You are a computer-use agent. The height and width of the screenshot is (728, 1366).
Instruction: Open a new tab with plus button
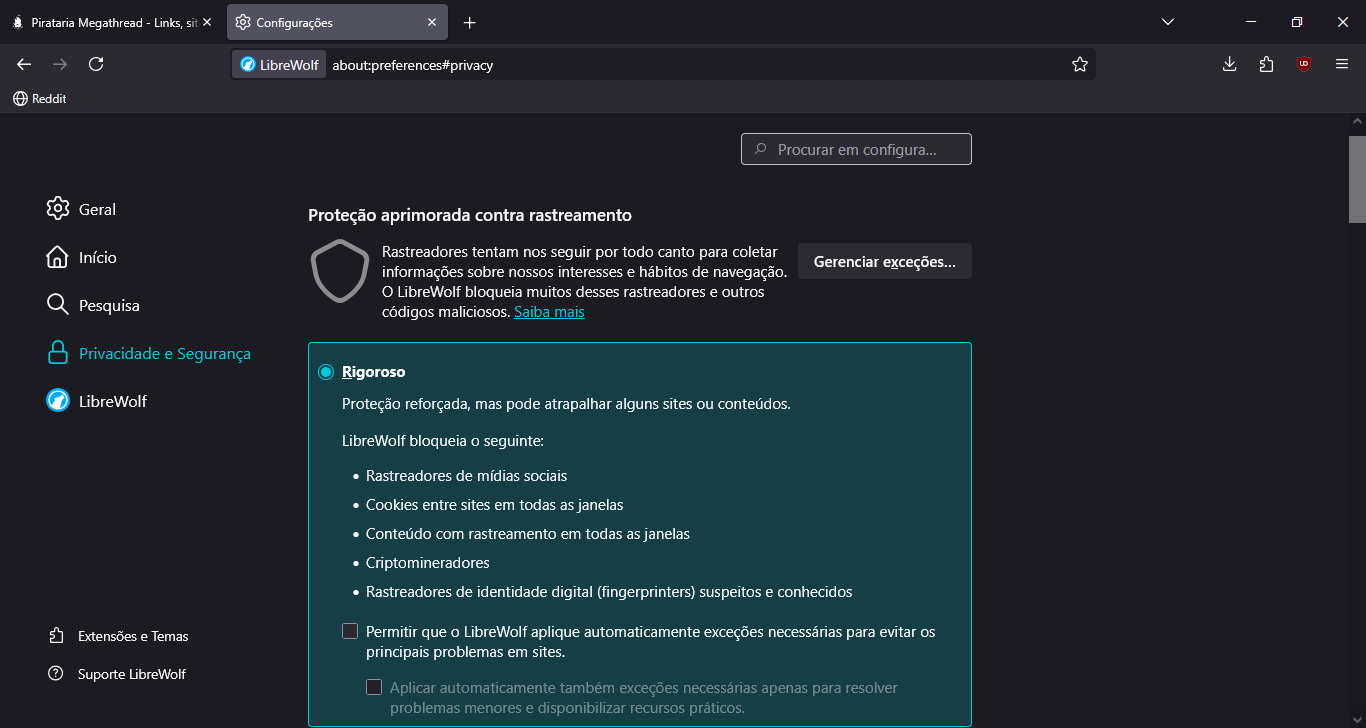coord(470,22)
